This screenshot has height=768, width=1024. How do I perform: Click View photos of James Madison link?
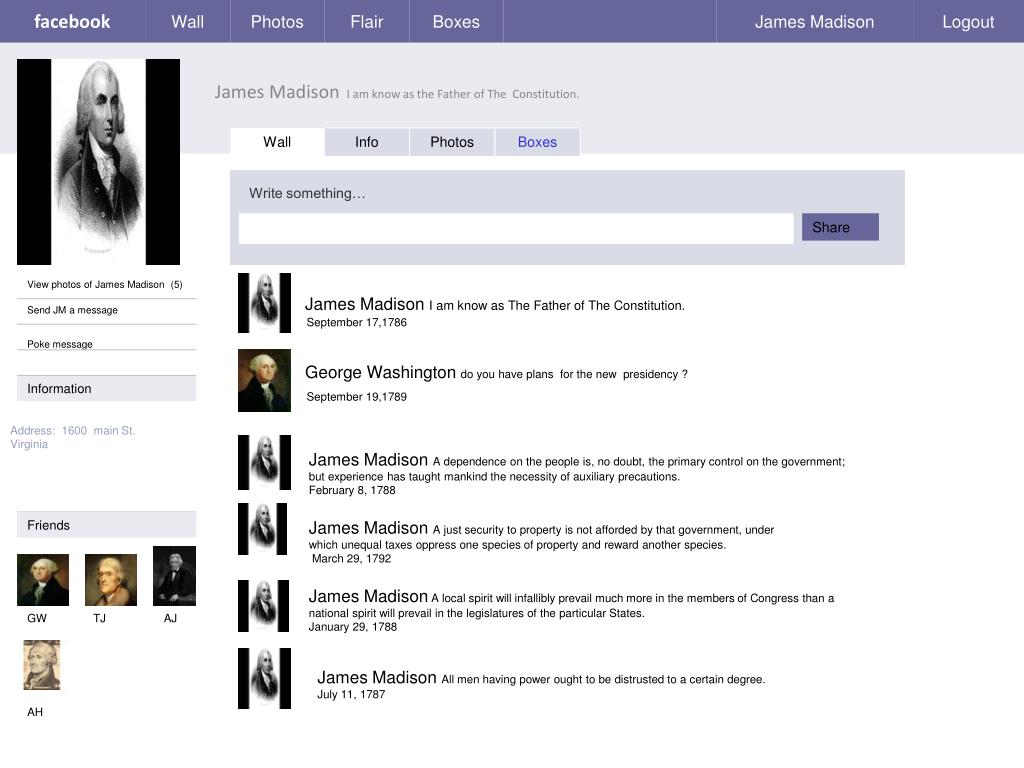104,284
